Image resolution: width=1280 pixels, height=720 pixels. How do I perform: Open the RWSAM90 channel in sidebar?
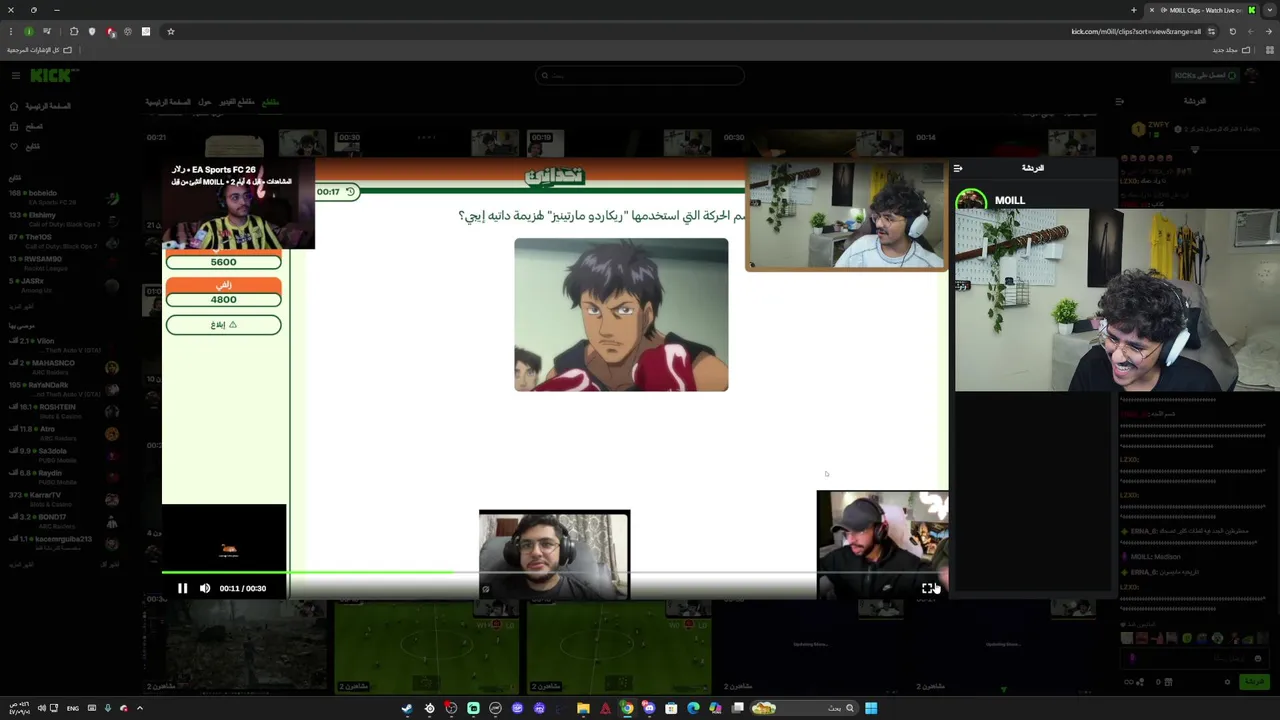62,263
